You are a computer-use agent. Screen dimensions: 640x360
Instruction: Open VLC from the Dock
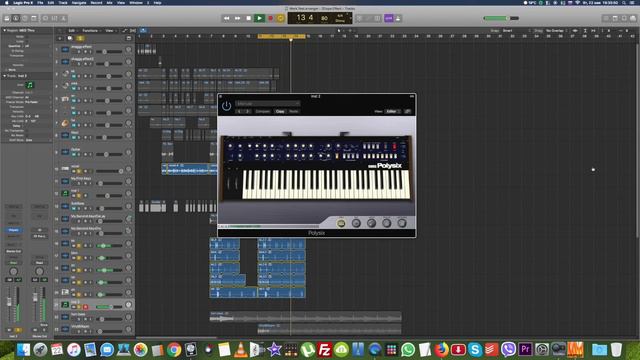click(241, 350)
